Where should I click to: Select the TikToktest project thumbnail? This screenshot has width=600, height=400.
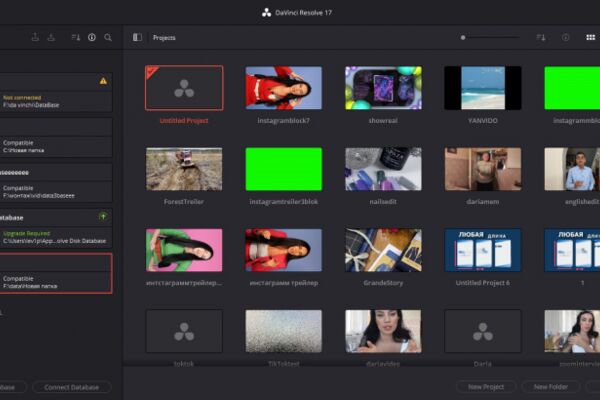click(284, 331)
